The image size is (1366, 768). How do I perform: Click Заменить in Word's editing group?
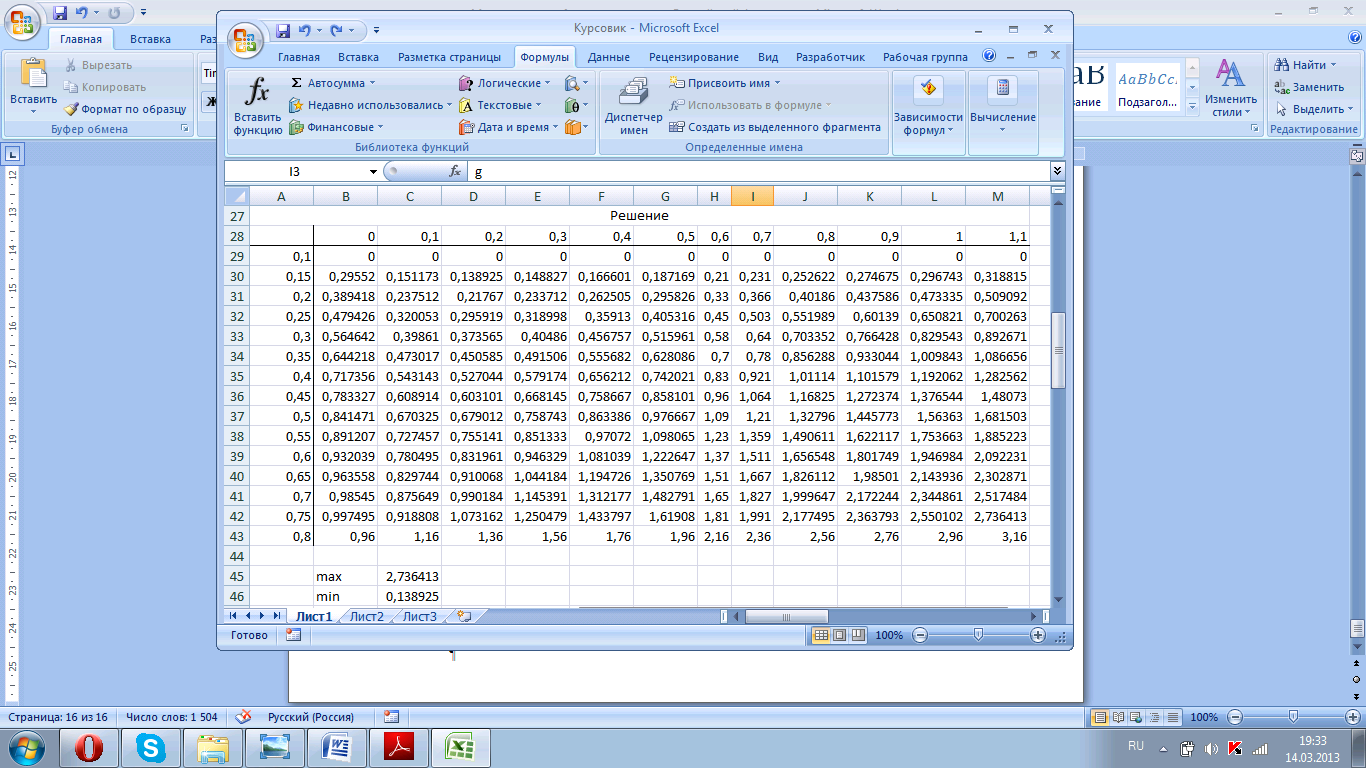click(x=1310, y=87)
